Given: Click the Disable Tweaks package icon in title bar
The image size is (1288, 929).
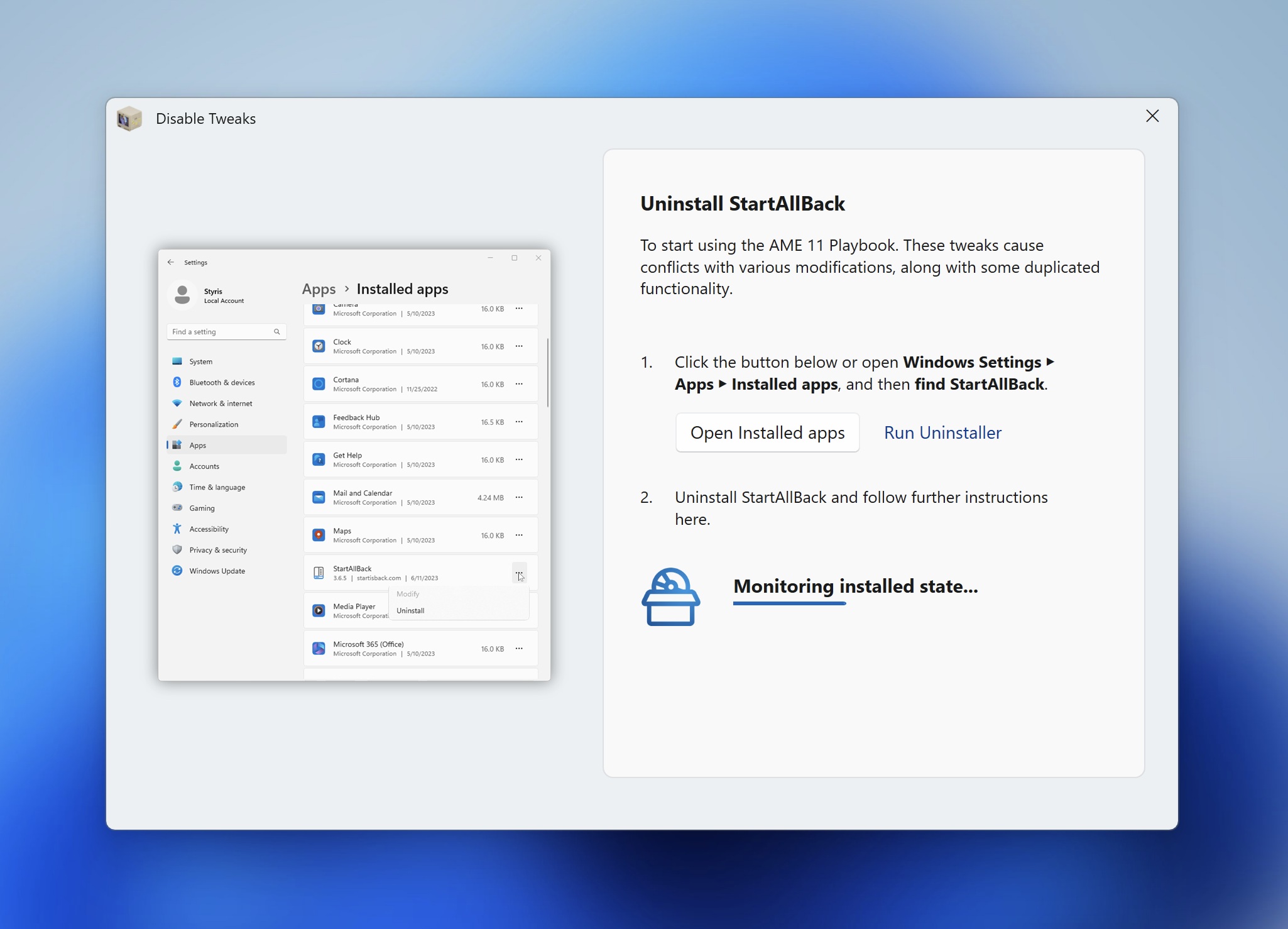Looking at the screenshot, I should [129, 118].
